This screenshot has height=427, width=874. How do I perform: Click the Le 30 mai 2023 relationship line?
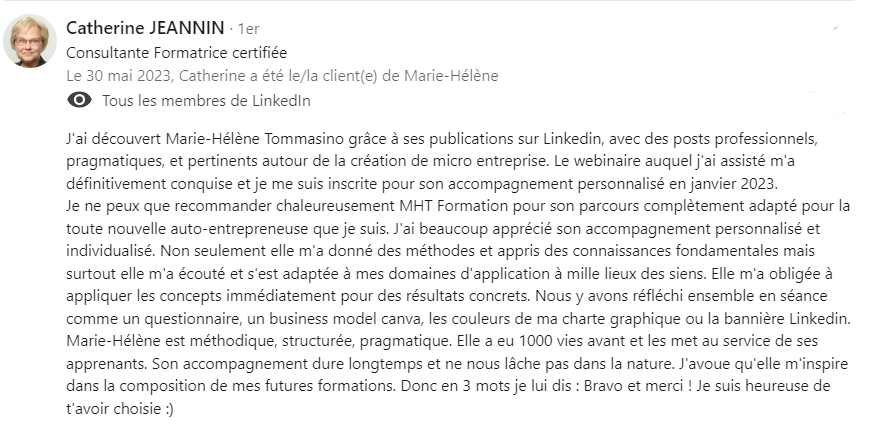tap(282, 75)
